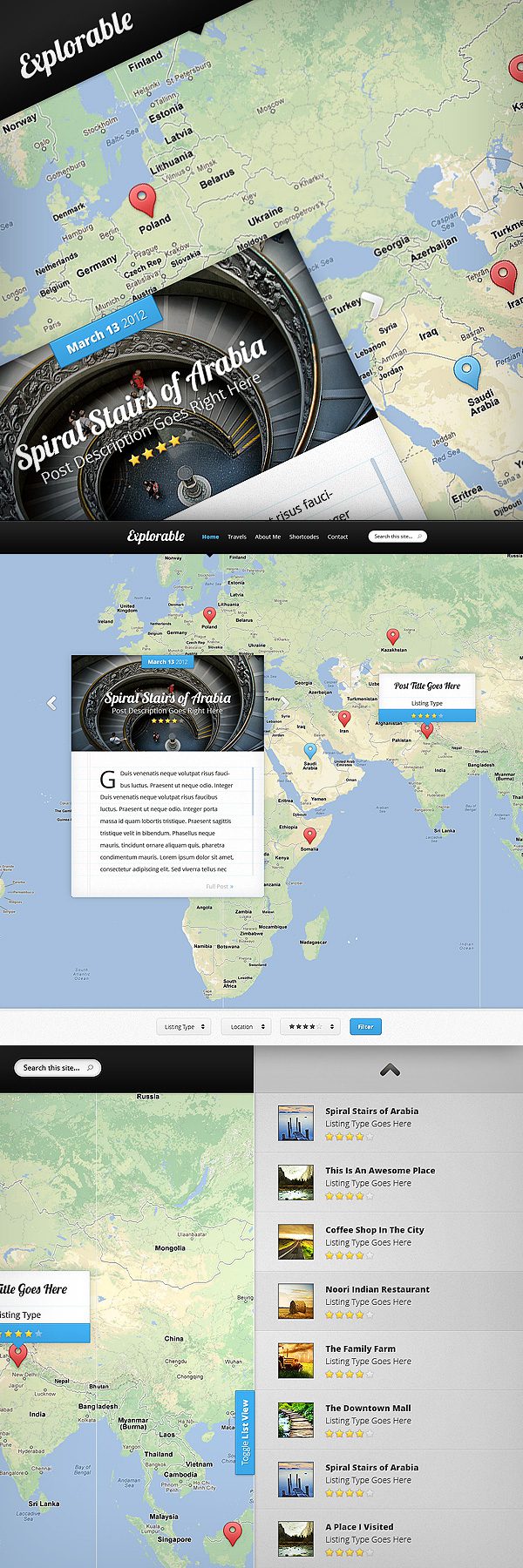Click the Spiral Stairs of Arabia title on the middle post card

pyautogui.click(x=167, y=697)
